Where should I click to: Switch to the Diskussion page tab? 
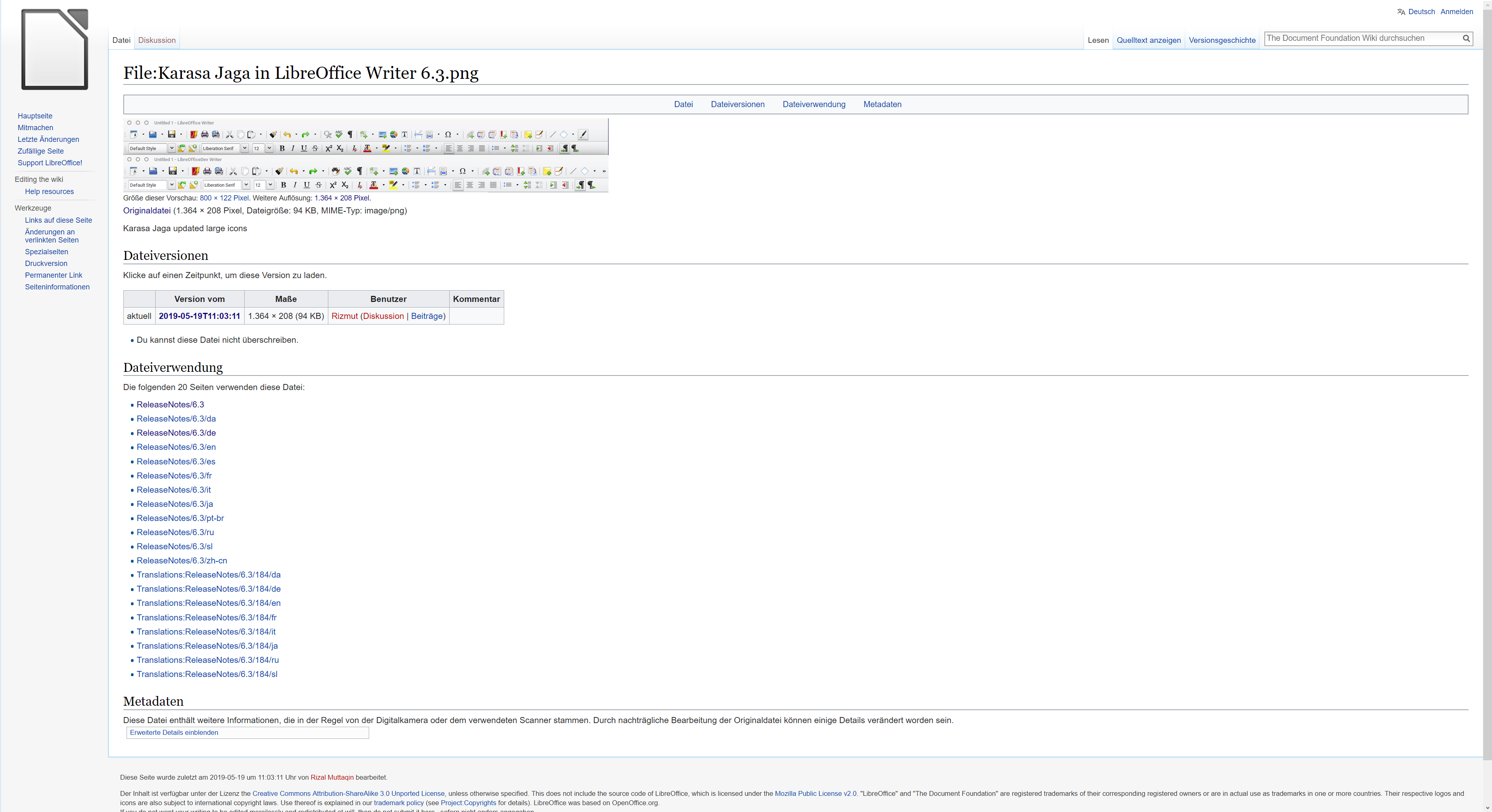point(157,40)
